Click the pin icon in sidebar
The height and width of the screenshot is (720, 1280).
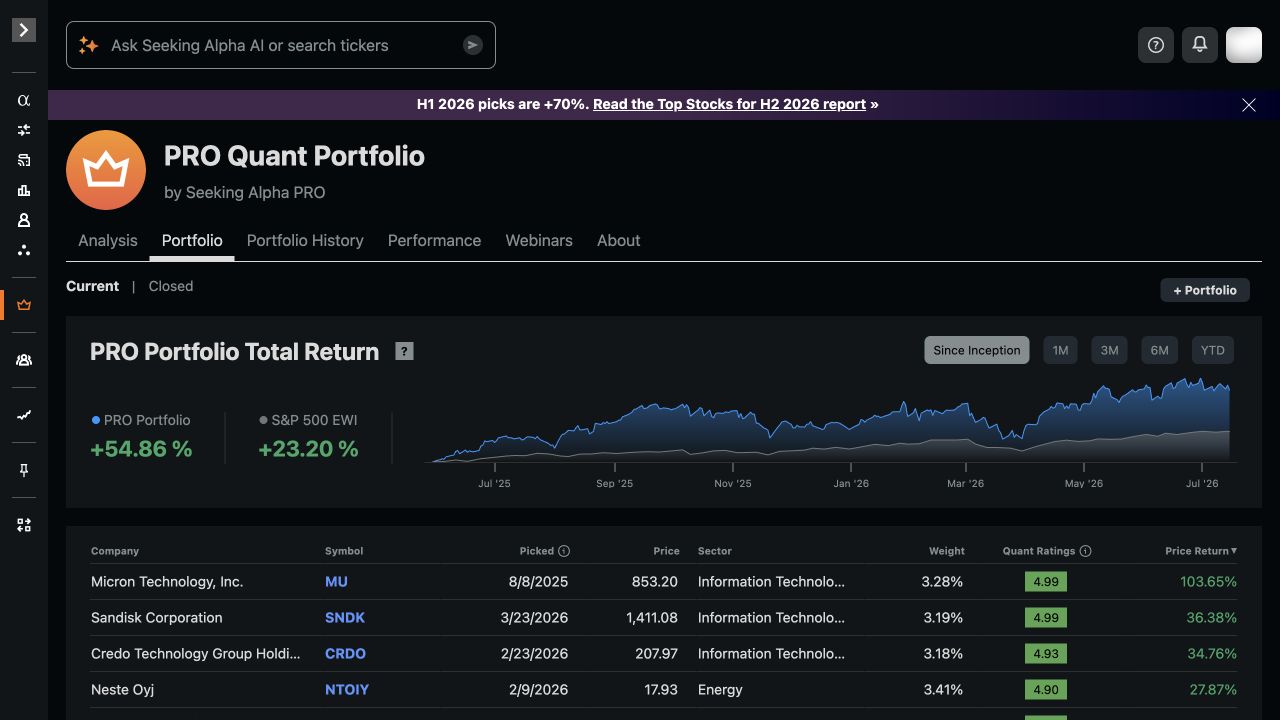coord(24,470)
